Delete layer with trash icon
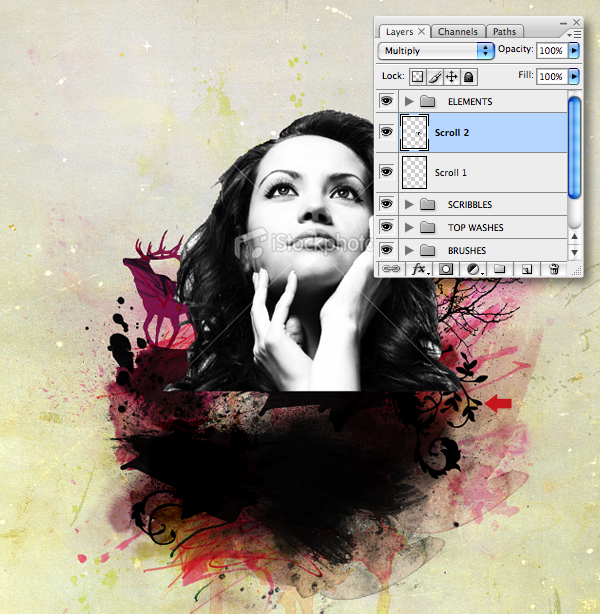This screenshot has height=614, width=600. (x=554, y=269)
